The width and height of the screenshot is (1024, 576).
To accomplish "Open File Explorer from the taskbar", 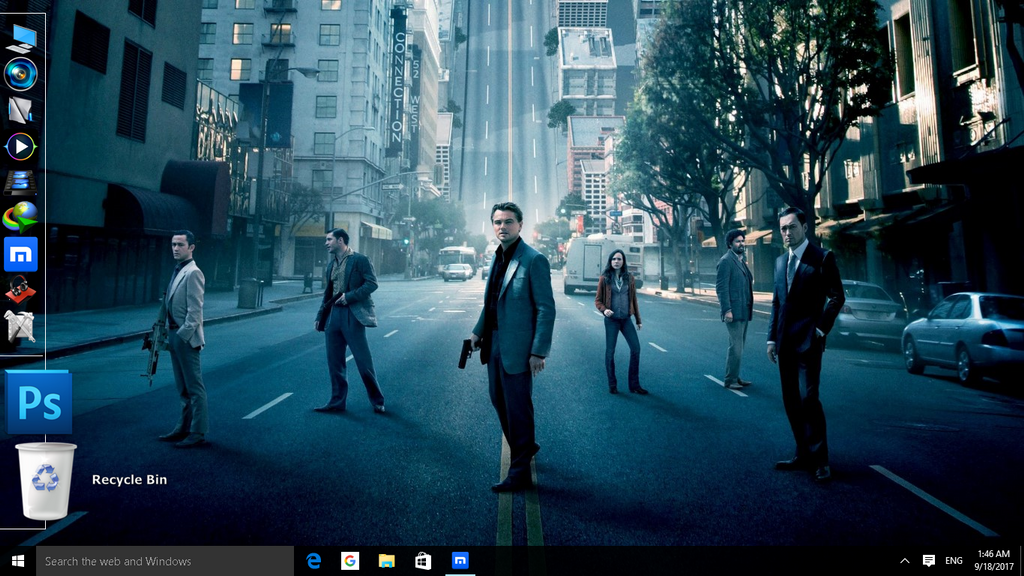I will tap(387, 561).
